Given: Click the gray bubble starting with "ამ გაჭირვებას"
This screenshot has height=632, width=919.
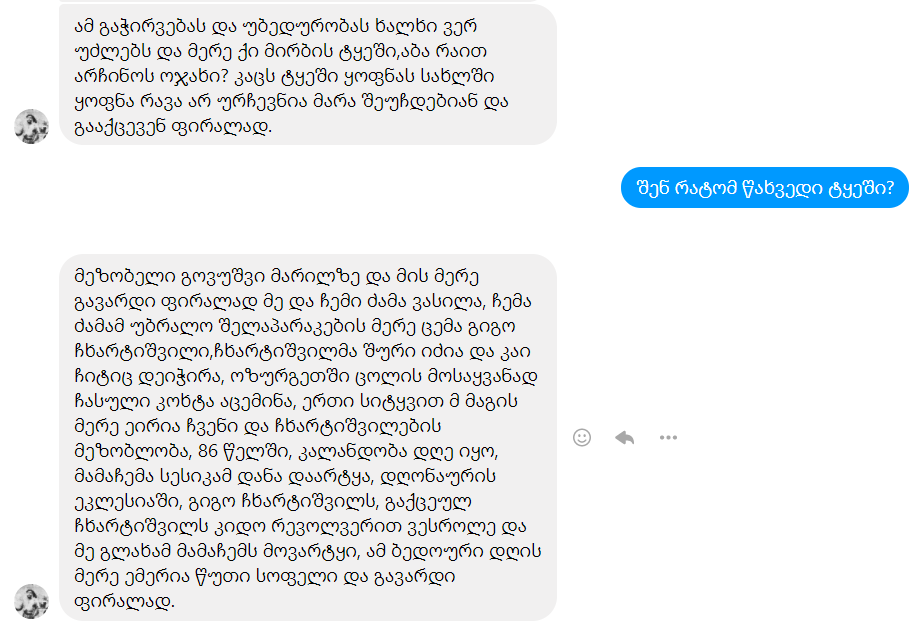Looking at the screenshot, I should (x=308, y=75).
